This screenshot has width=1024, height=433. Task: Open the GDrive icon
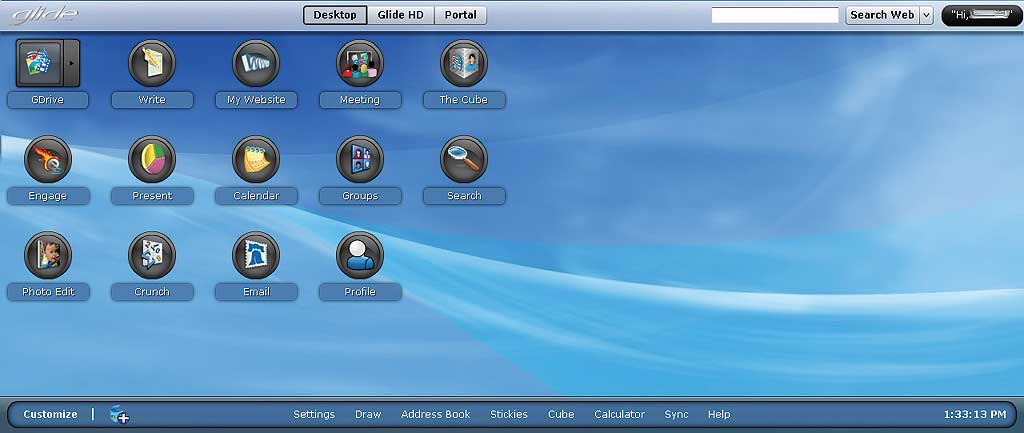pyautogui.click(x=39, y=63)
